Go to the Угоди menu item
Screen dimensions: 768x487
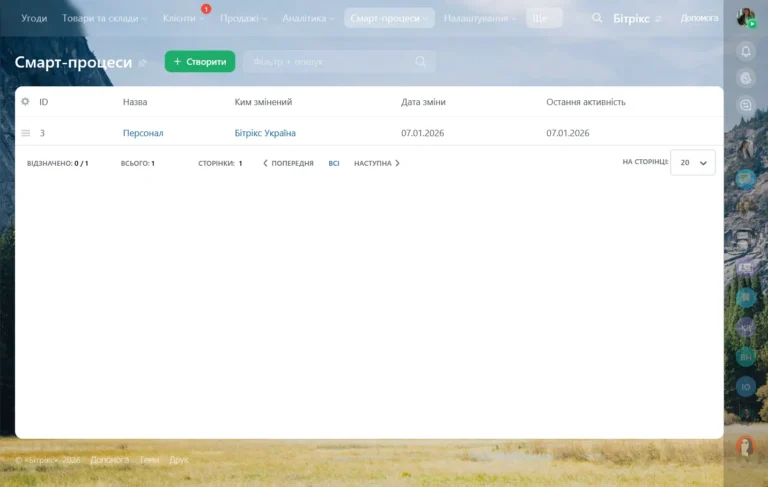pyautogui.click(x=34, y=18)
